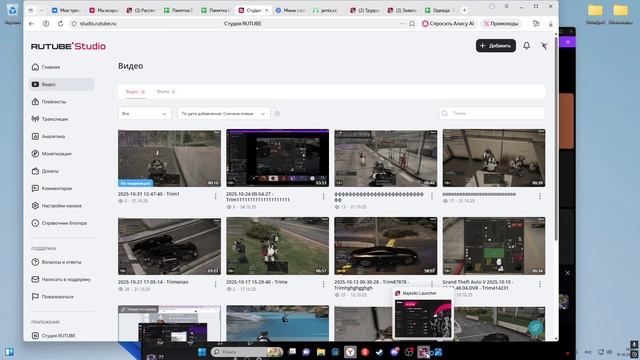Open the profile avatar menu
This screenshot has width=640, height=360.
pos(544,46)
